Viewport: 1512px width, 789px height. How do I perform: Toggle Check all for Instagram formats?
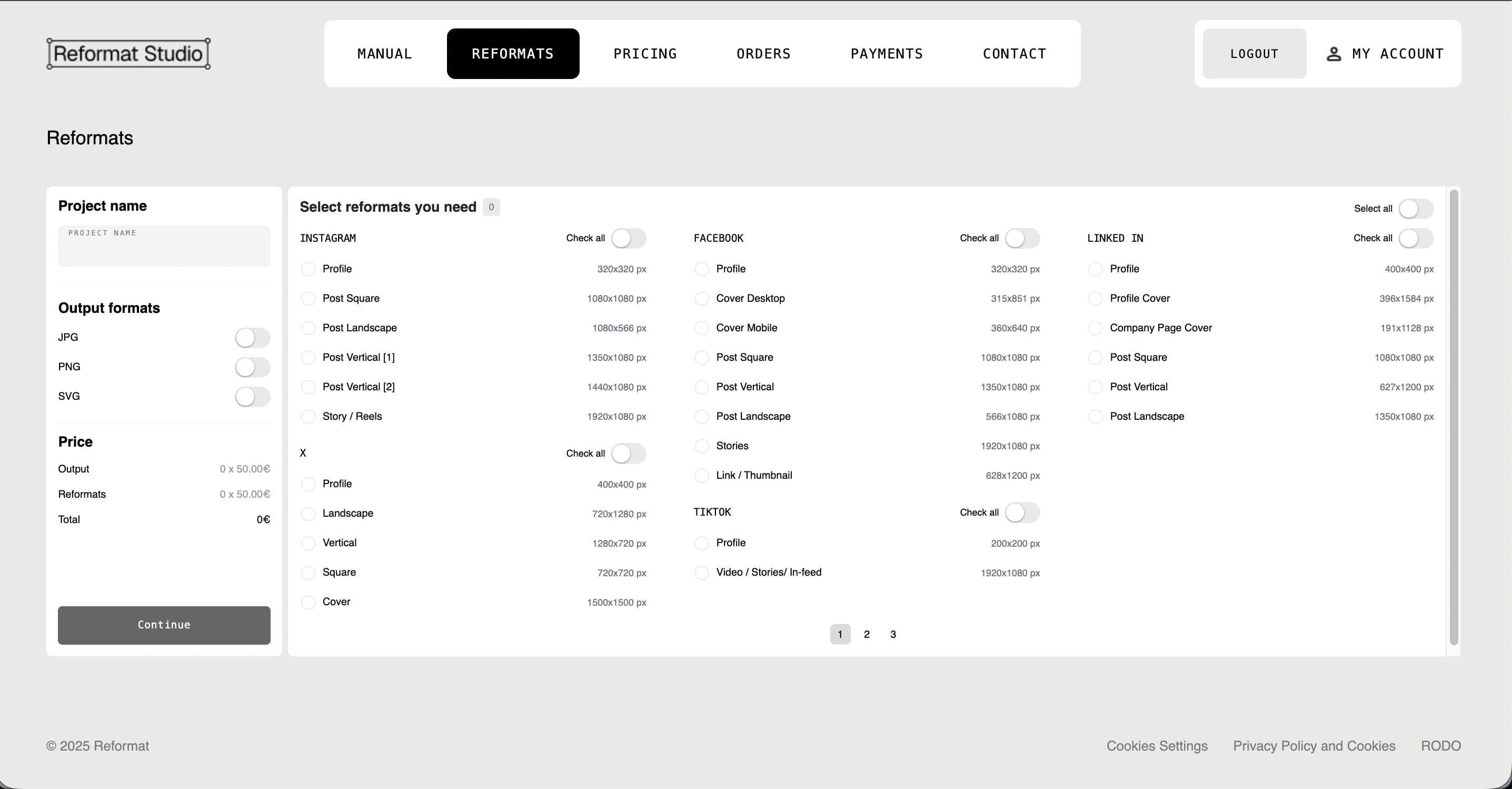point(629,239)
